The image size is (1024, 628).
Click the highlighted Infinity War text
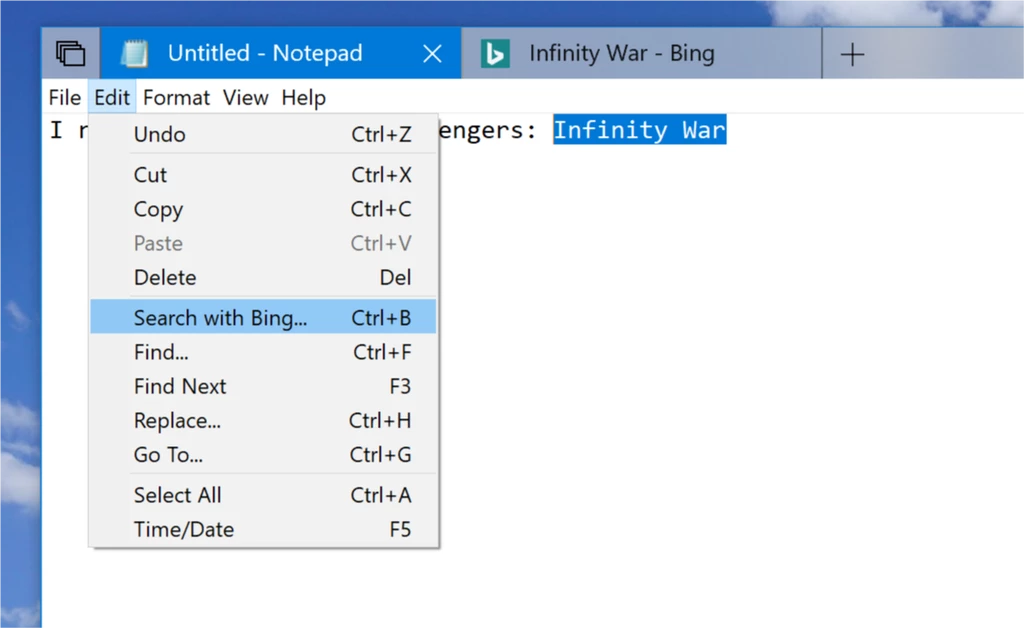coord(639,130)
